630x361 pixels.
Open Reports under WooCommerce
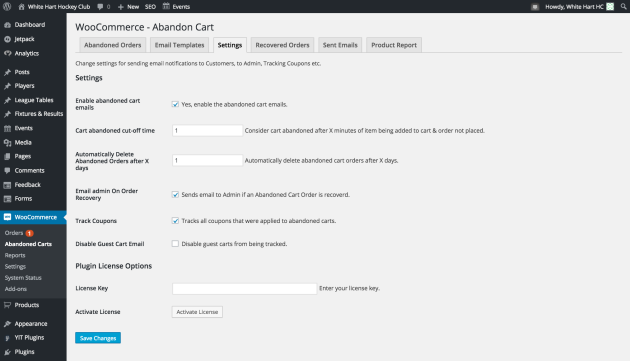[15, 255]
